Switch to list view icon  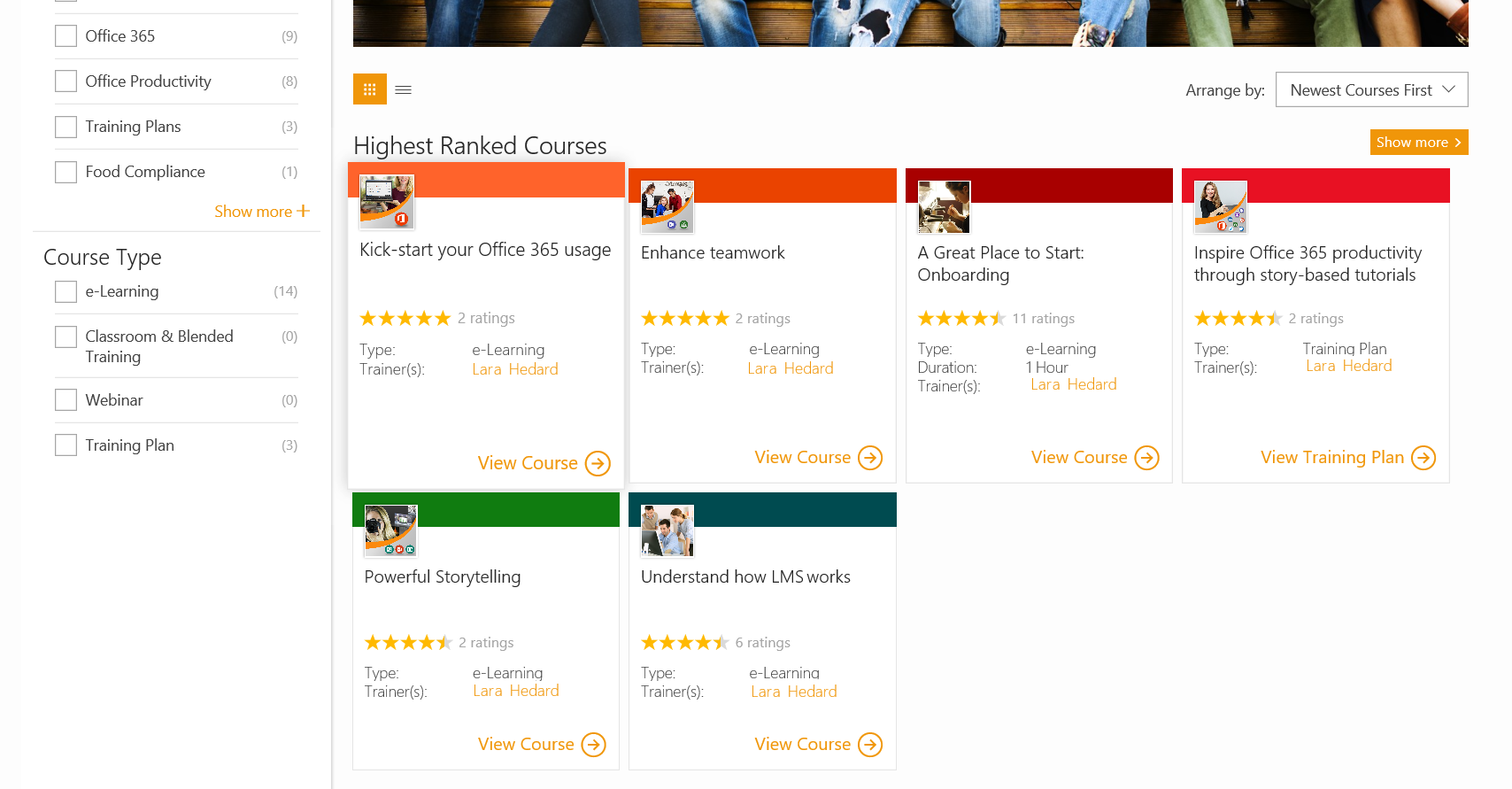click(403, 89)
